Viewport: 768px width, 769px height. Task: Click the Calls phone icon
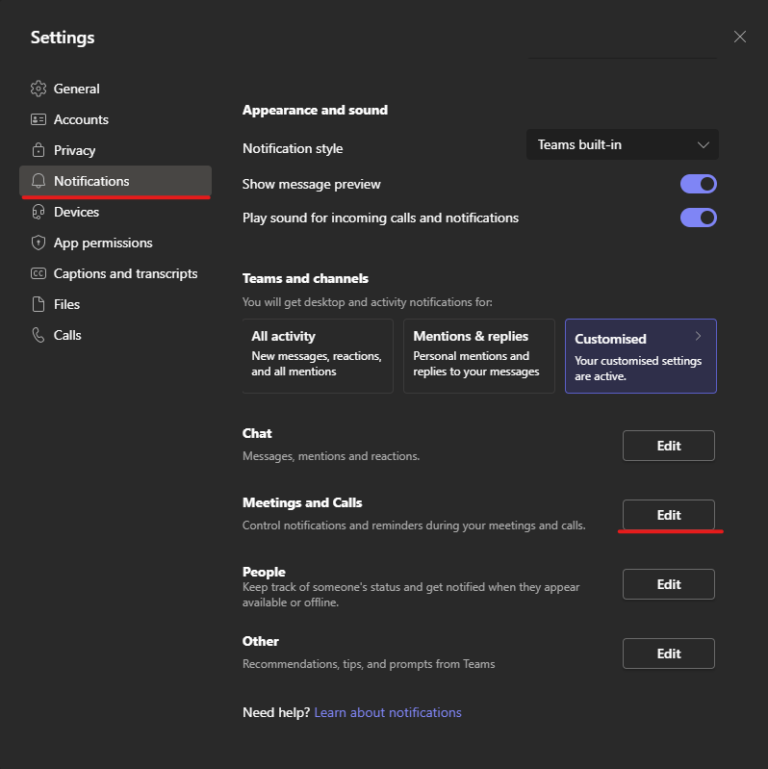tap(38, 335)
